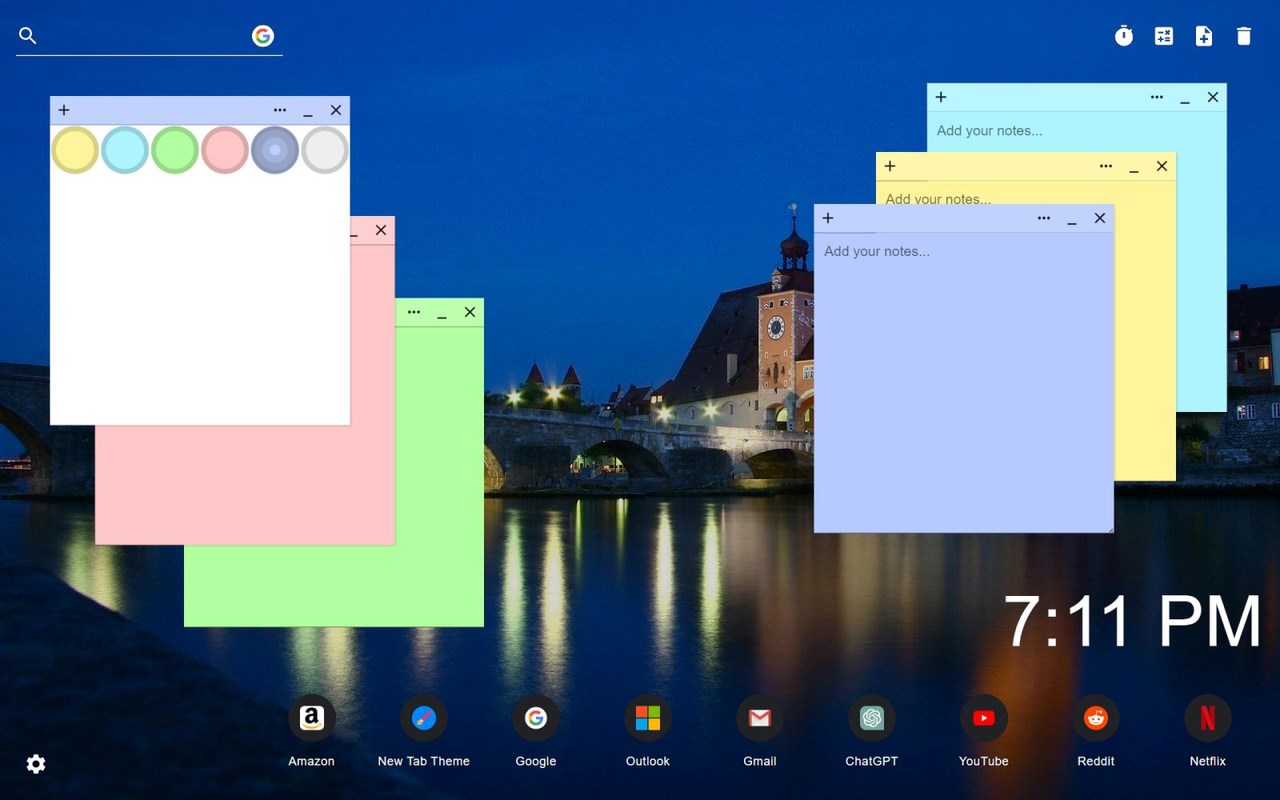Select the pink note color swatch
This screenshot has width=1280, height=800.
coord(225,150)
